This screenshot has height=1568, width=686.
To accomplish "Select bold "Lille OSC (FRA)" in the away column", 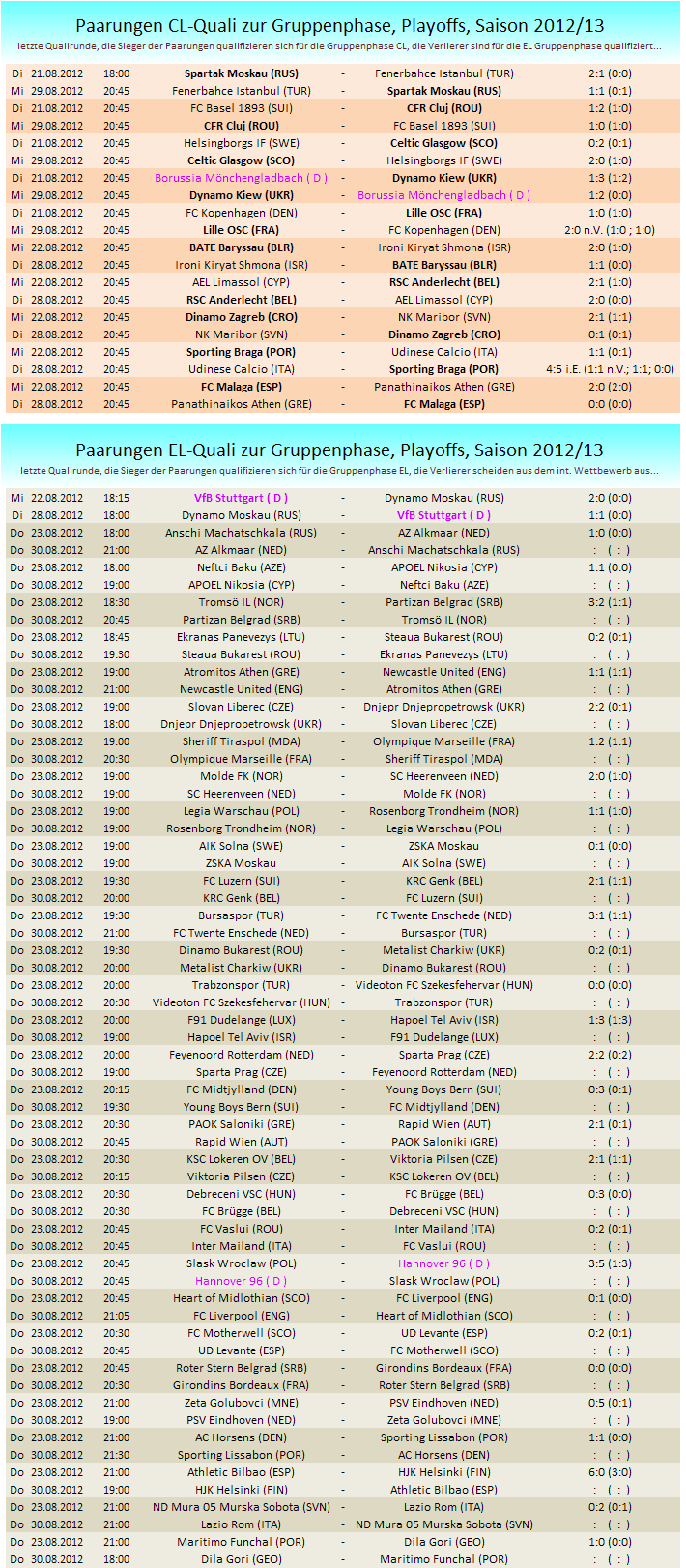I will [444, 213].
